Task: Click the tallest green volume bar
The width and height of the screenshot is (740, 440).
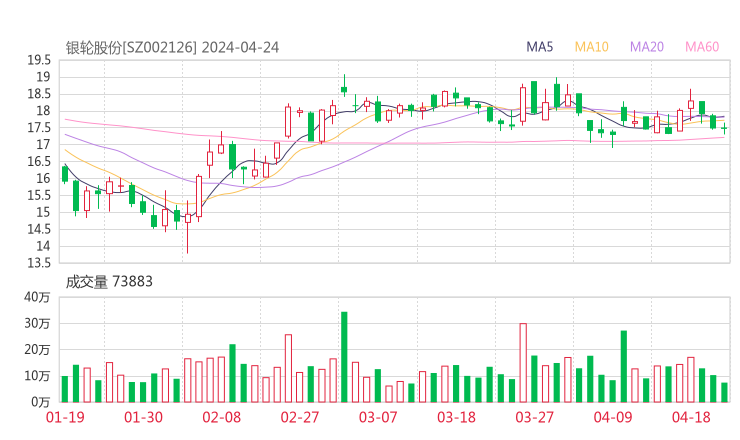Action: click(x=344, y=357)
